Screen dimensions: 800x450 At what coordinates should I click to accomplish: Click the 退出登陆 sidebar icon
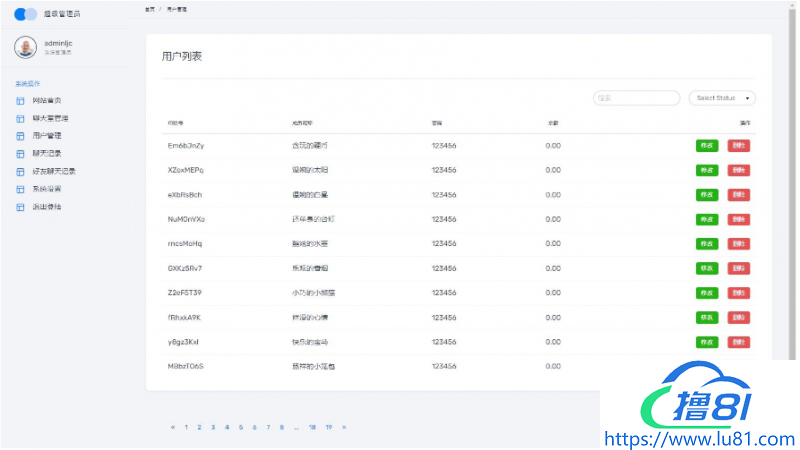20,207
